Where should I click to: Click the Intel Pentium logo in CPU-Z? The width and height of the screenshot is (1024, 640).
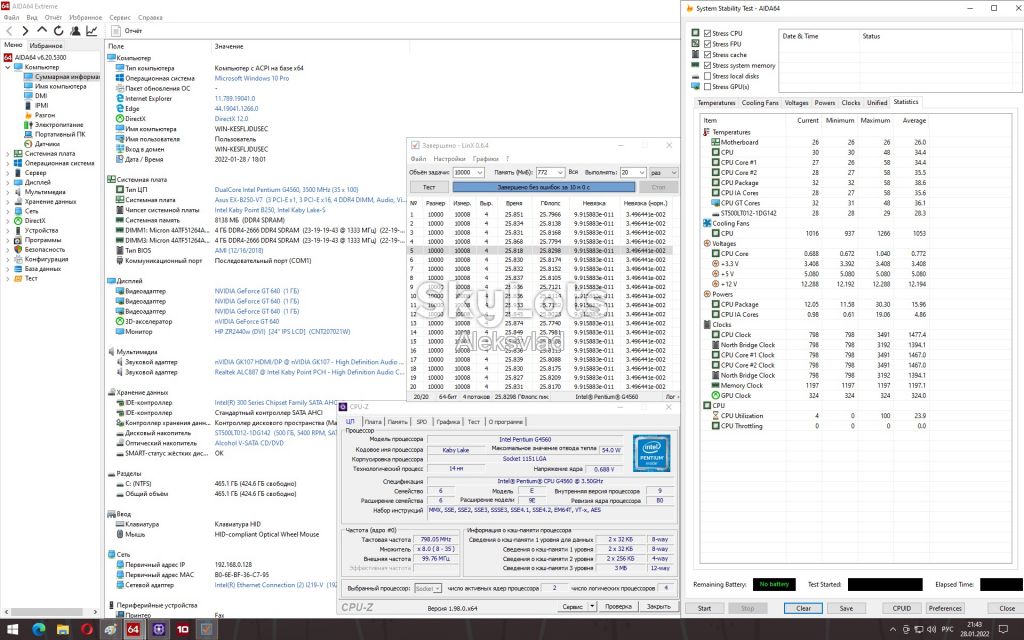click(651, 453)
